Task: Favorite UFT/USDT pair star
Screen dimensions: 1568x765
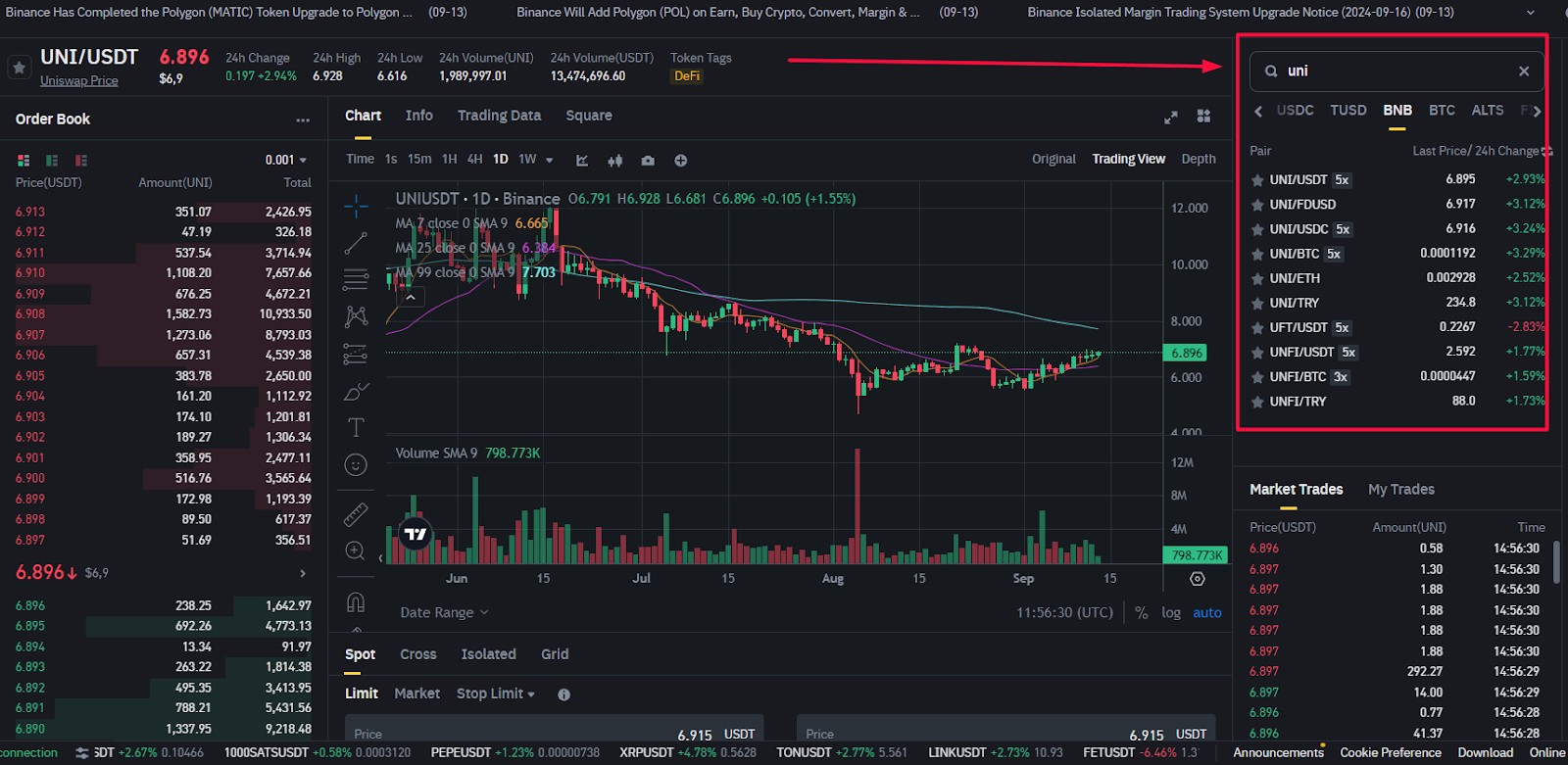Action: click(1257, 327)
